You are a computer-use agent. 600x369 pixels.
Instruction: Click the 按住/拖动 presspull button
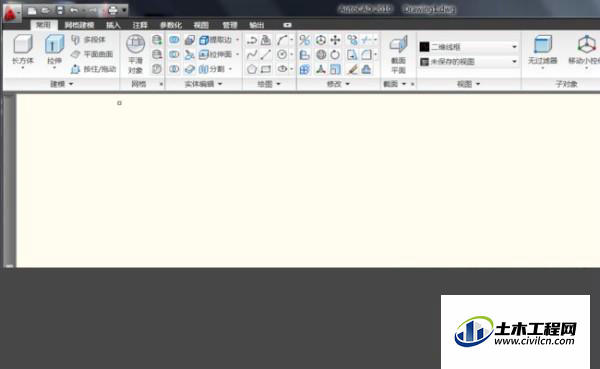coord(93,69)
